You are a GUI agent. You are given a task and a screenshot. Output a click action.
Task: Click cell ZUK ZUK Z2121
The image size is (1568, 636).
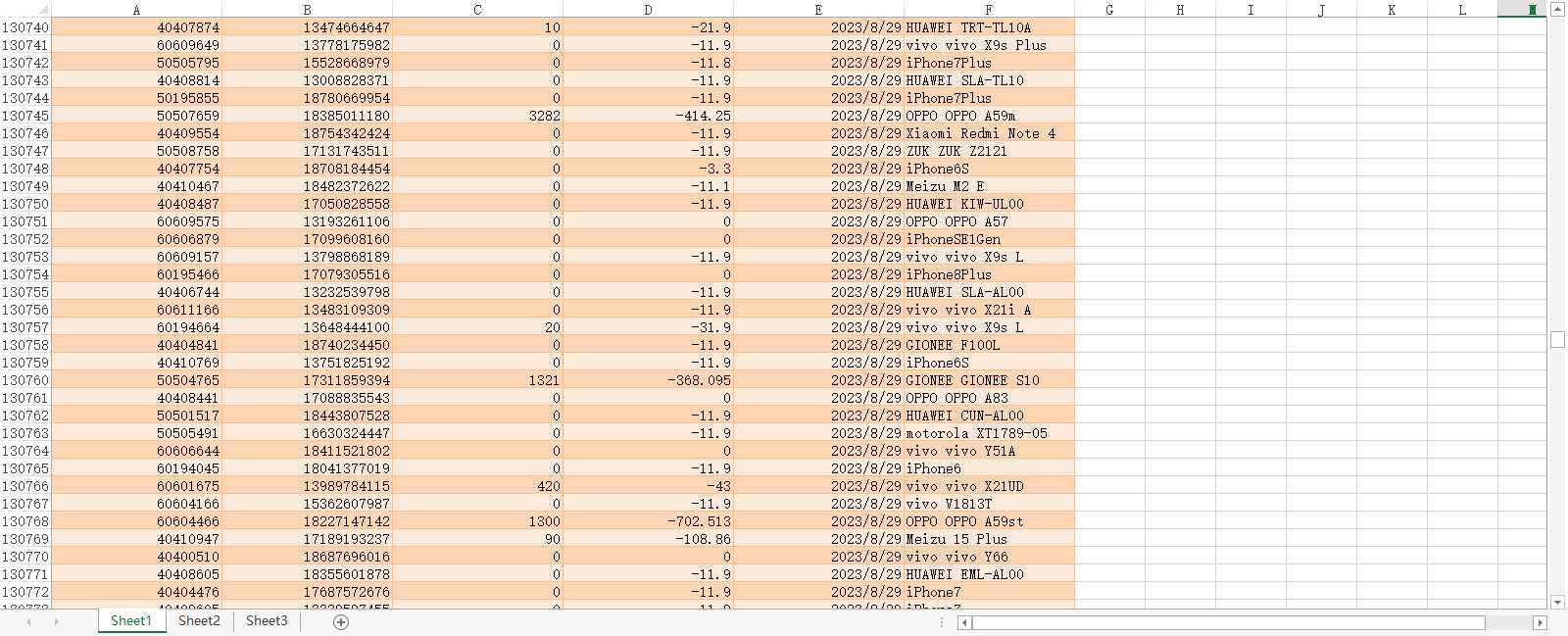(989, 151)
